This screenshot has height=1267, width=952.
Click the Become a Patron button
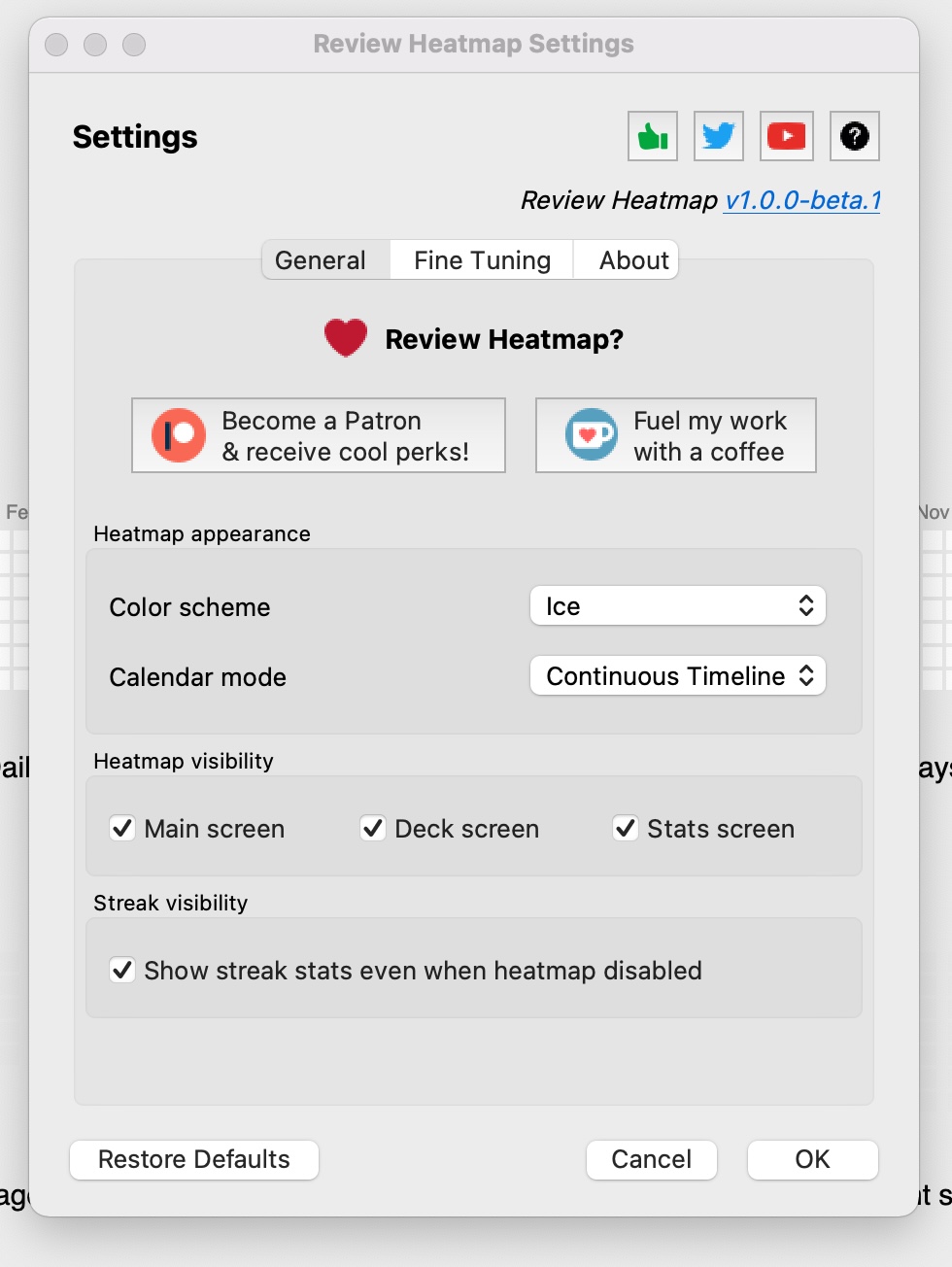[x=319, y=434]
